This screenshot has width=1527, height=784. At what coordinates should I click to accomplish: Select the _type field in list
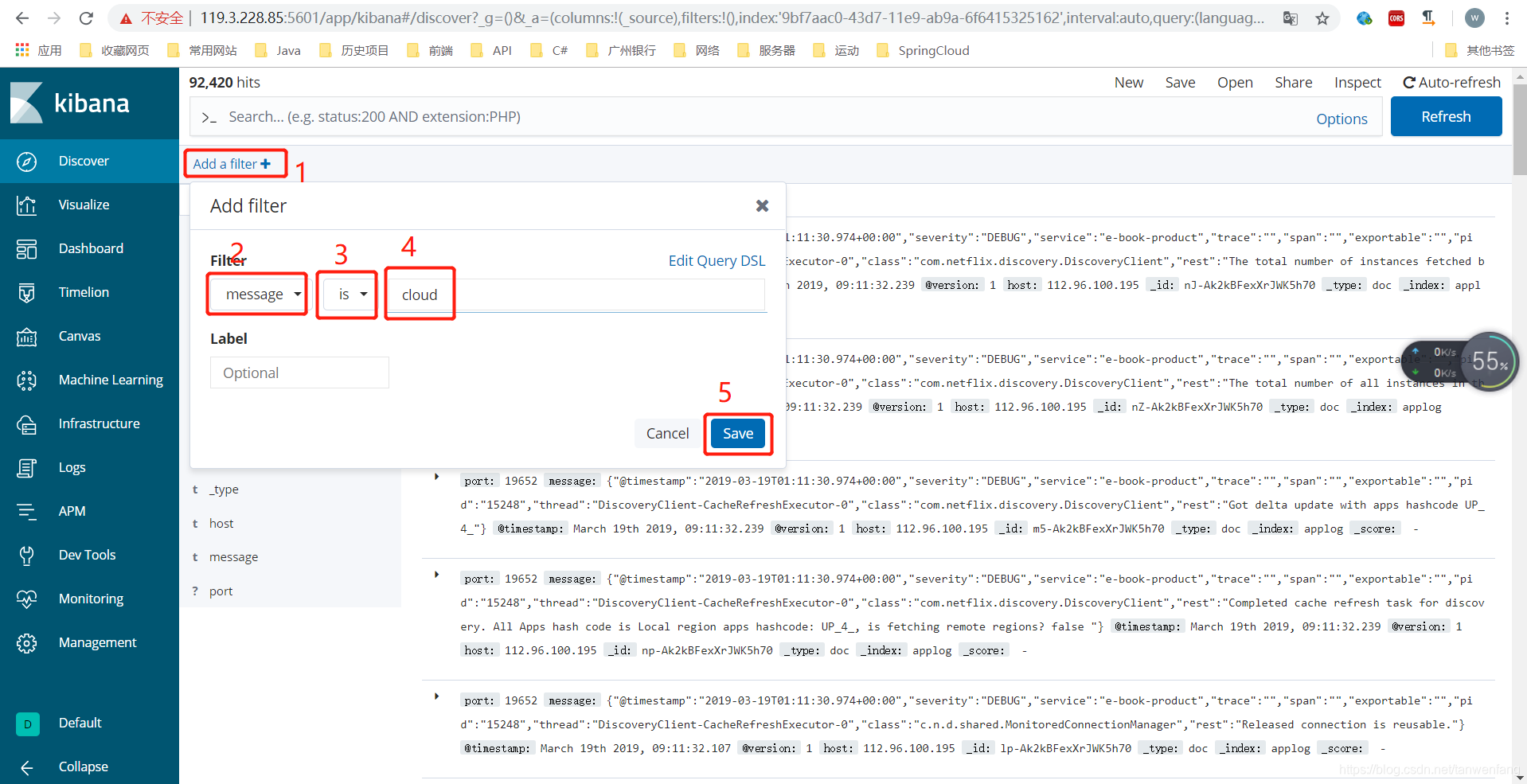pos(224,490)
